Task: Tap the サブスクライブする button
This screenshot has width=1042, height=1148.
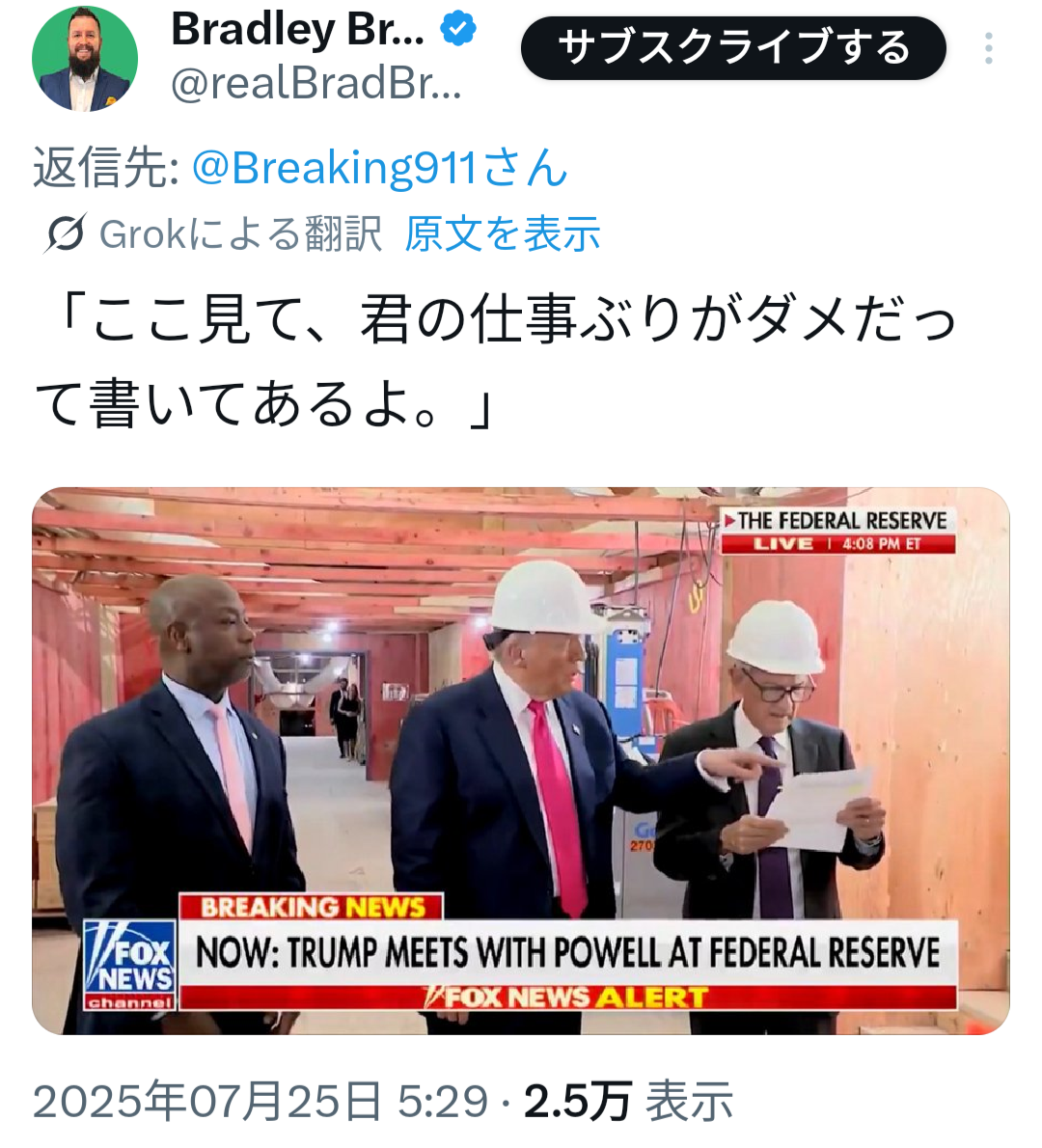Action: [733, 48]
